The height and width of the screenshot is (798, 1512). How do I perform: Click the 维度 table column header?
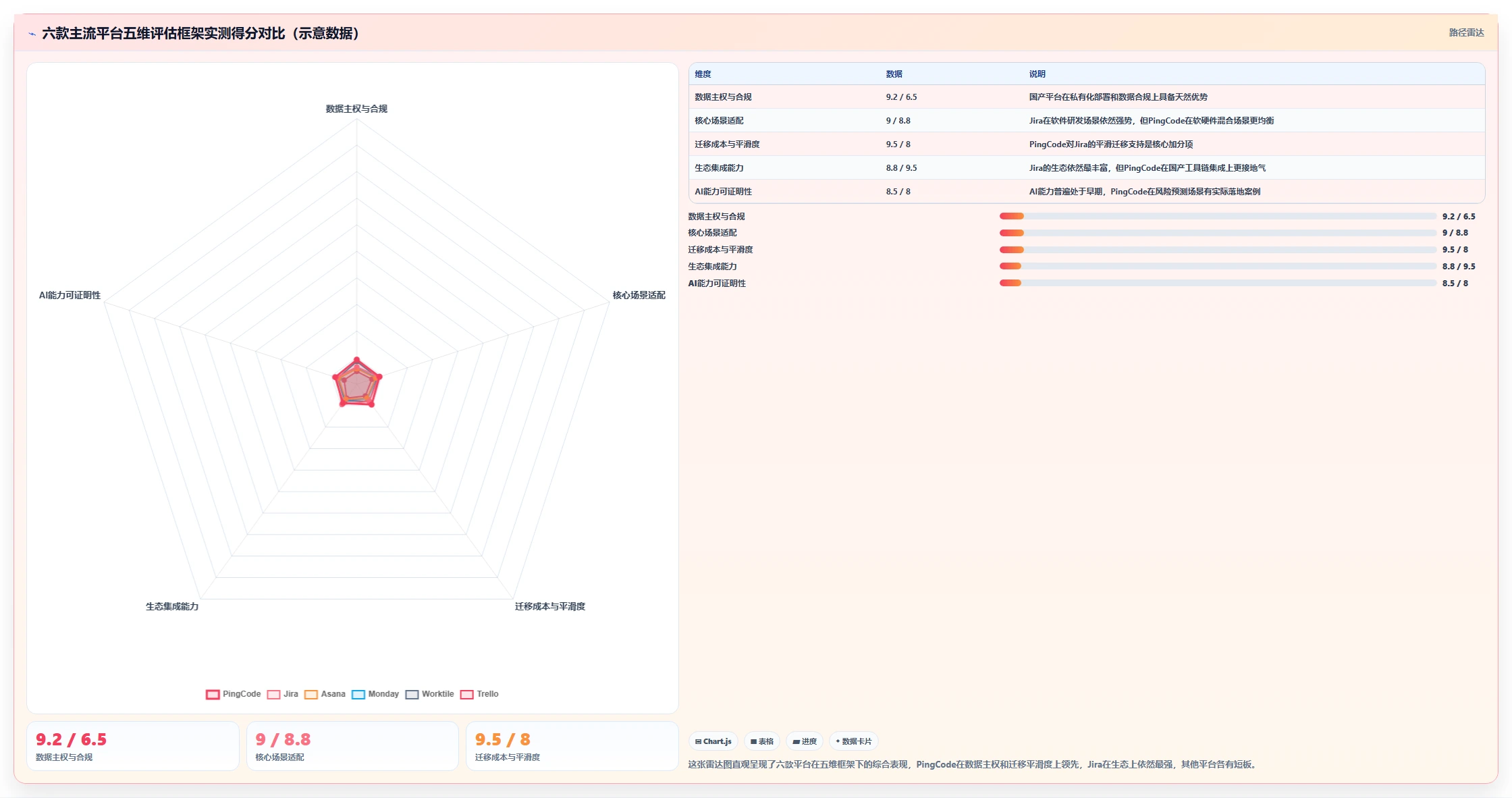tap(703, 74)
